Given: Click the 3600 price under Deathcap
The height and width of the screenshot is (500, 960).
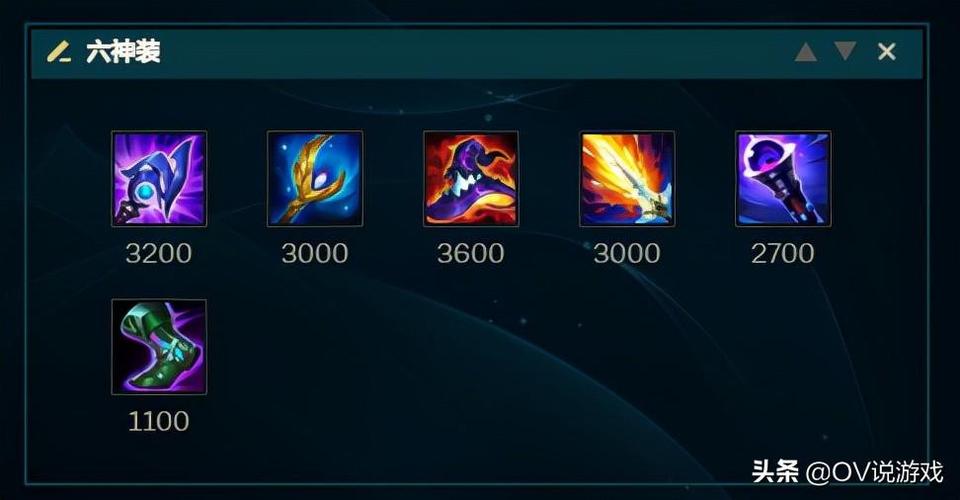Looking at the screenshot, I should 471,253.
